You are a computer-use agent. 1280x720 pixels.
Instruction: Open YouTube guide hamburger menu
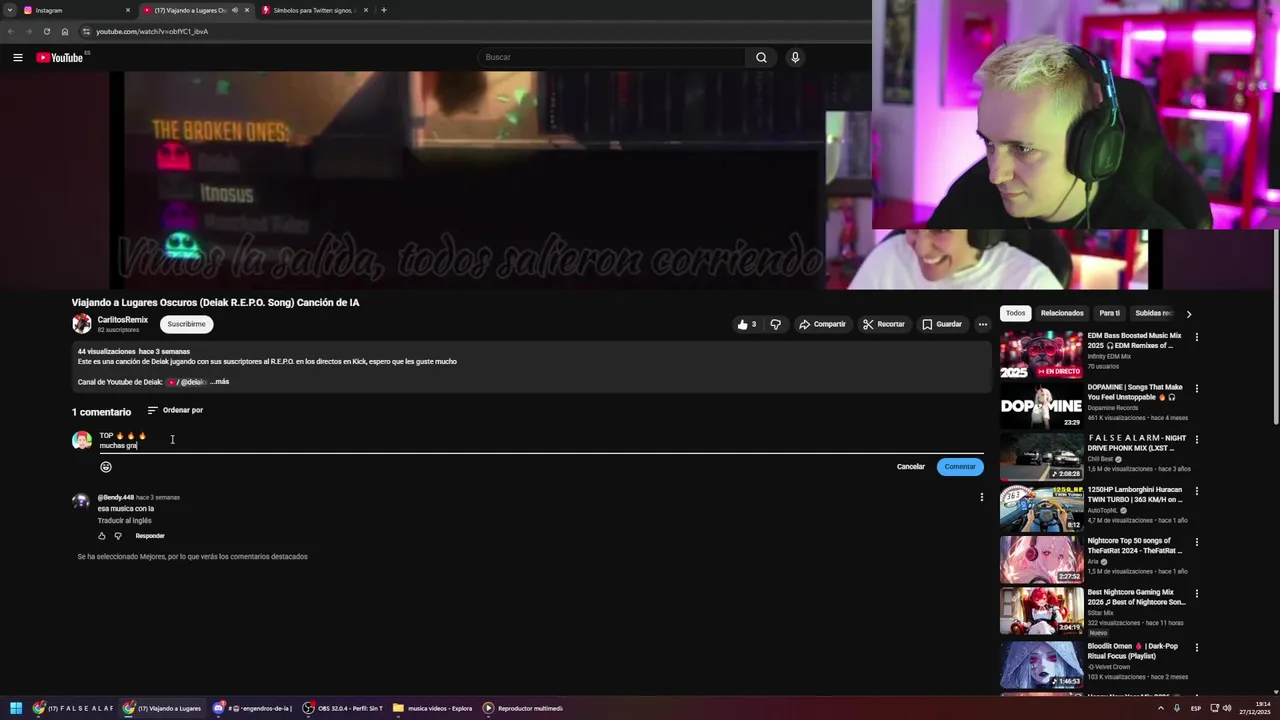[x=18, y=57]
